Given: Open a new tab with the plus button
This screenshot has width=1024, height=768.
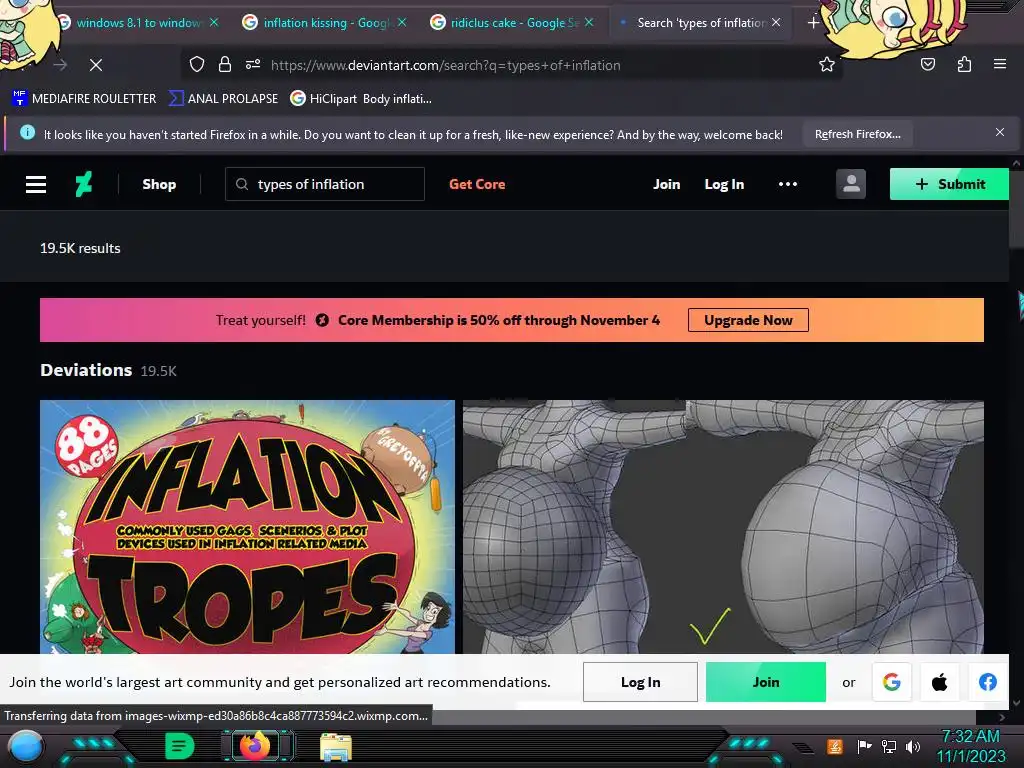Looking at the screenshot, I should click(813, 23).
